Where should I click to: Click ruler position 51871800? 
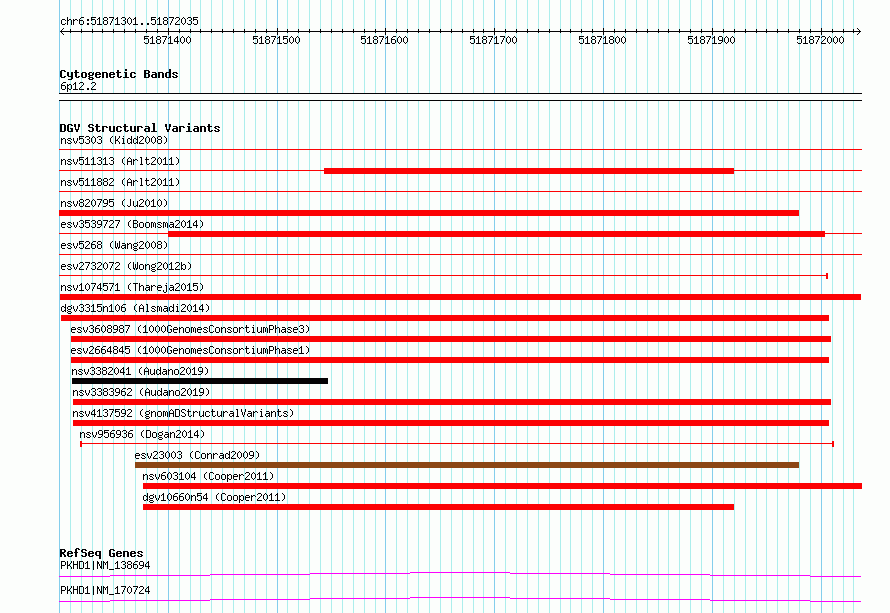pos(602,40)
